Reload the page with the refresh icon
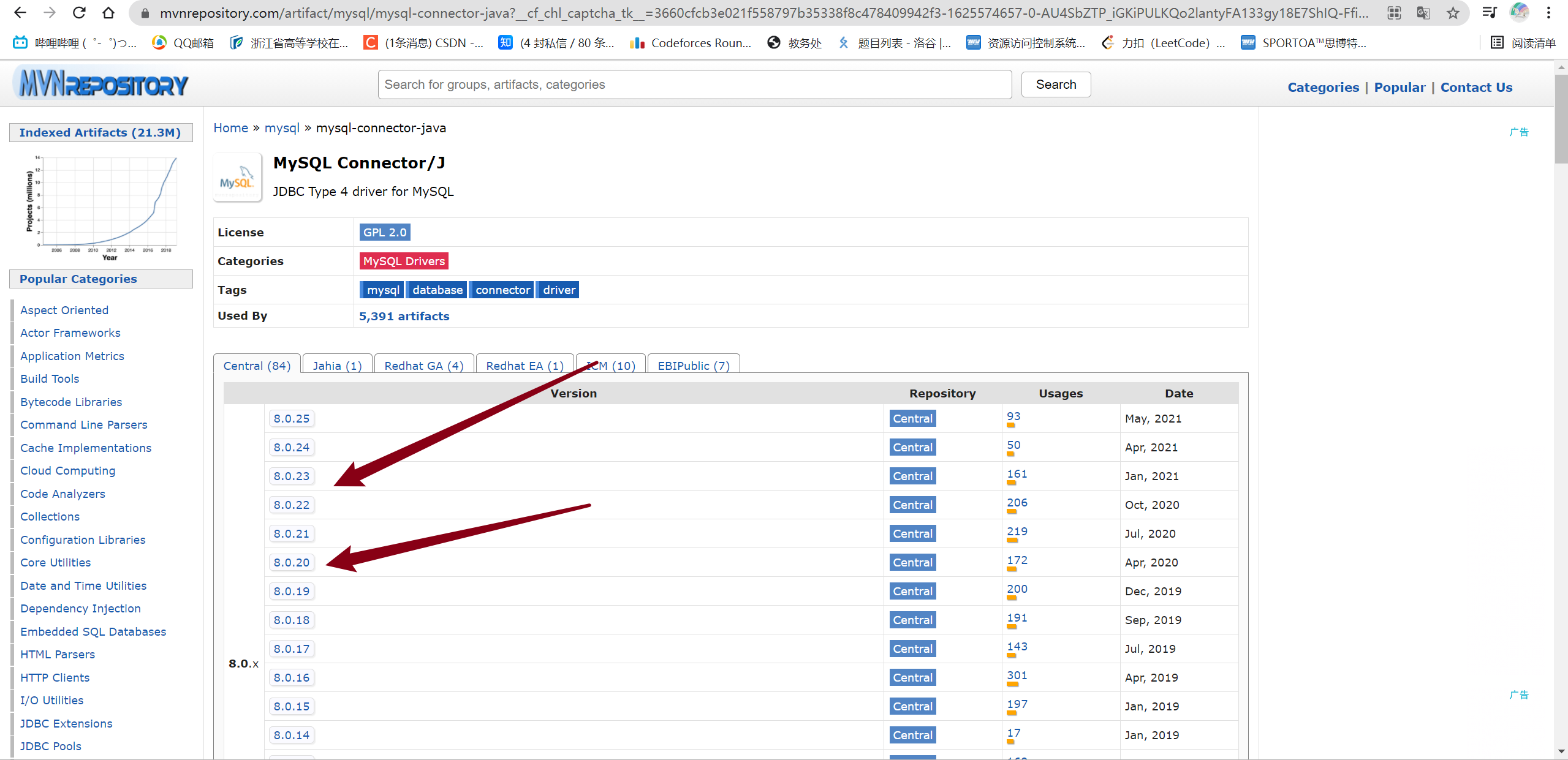 [x=79, y=13]
